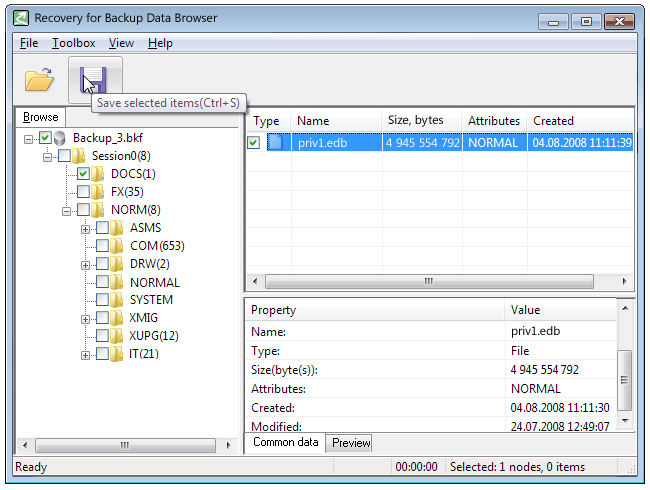This screenshot has height=490, width=650.
Task: Uncheck the priv1.edb file checkbox
Action: pyautogui.click(x=254, y=143)
